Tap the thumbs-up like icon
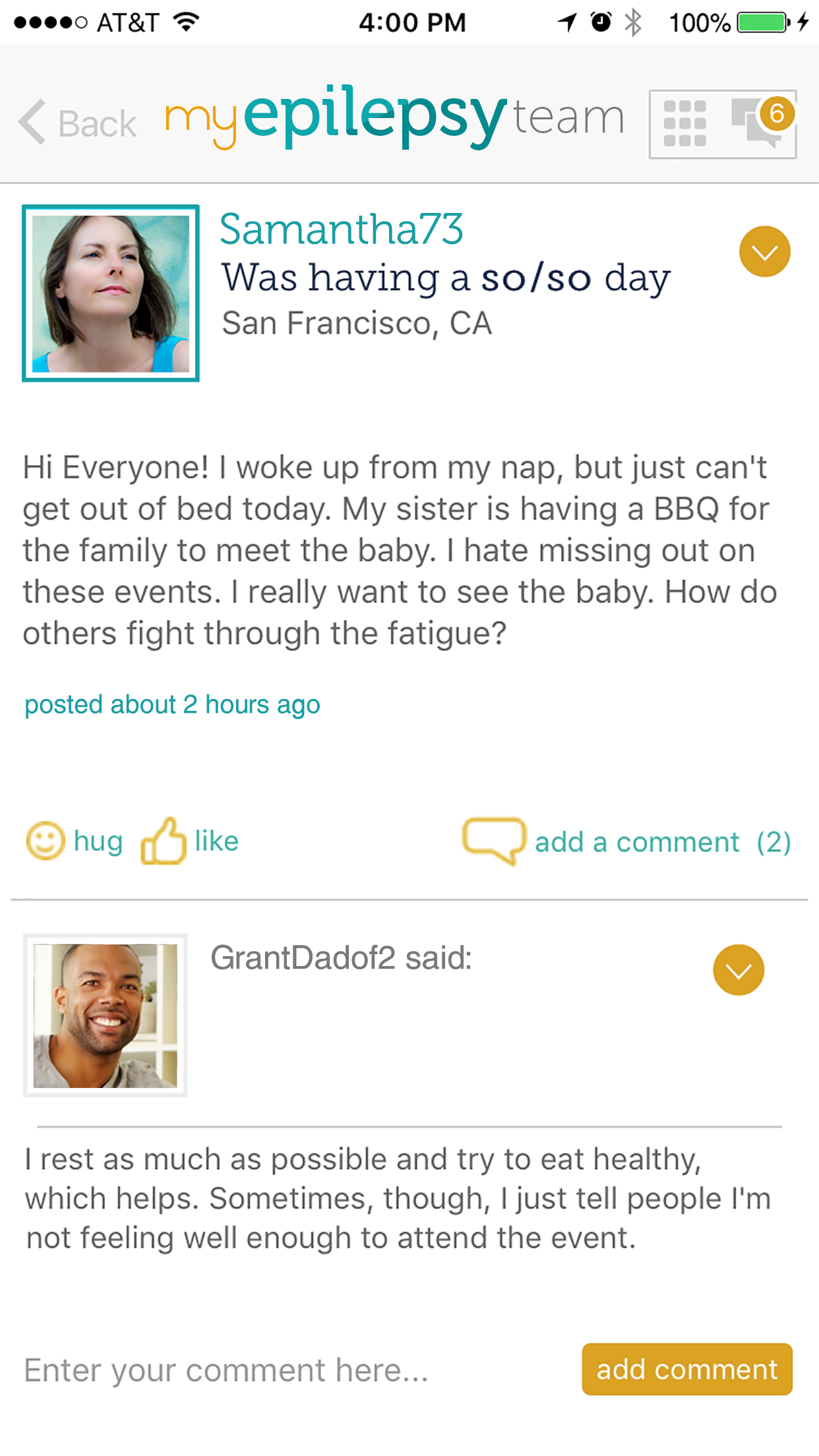Image resolution: width=819 pixels, height=1456 pixels. point(164,841)
